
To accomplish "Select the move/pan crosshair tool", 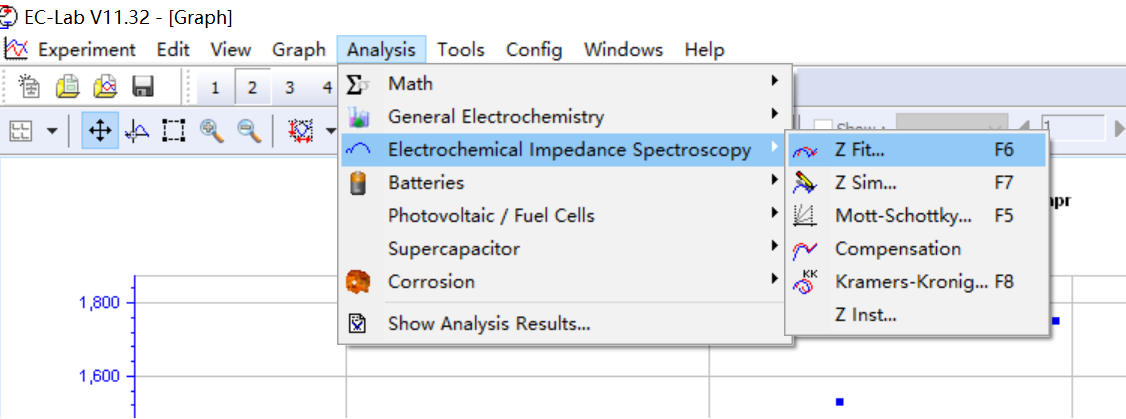I will tap(99, 131).
